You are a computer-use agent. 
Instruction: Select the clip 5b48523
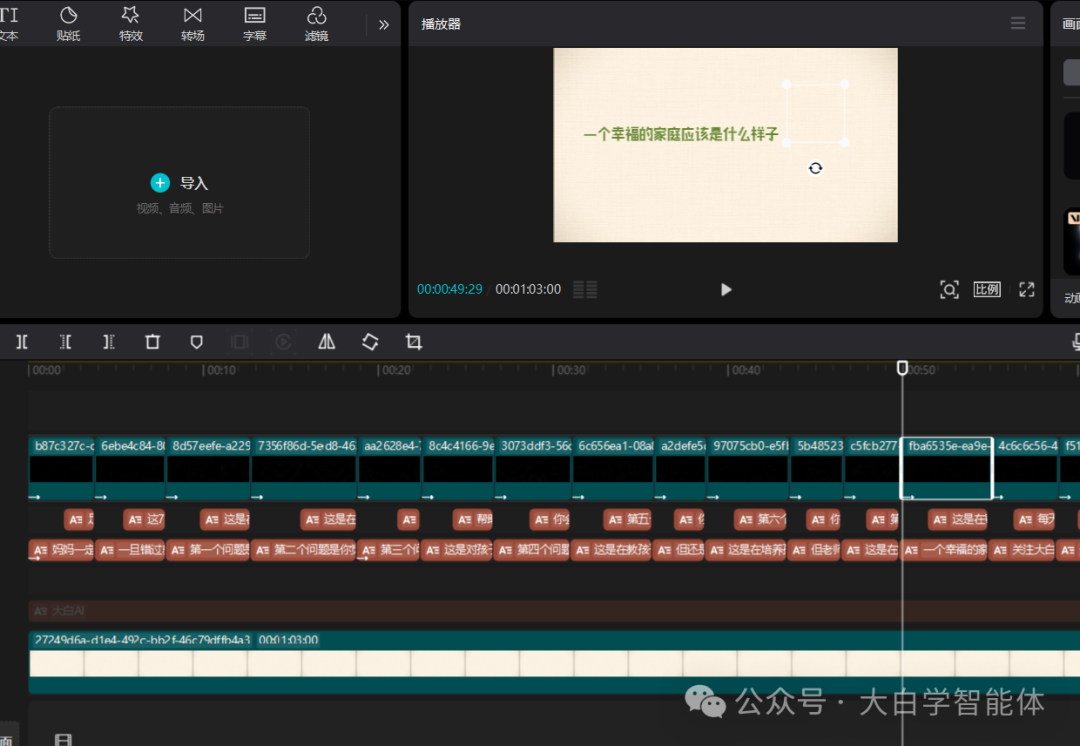click(x=818, y=468)
